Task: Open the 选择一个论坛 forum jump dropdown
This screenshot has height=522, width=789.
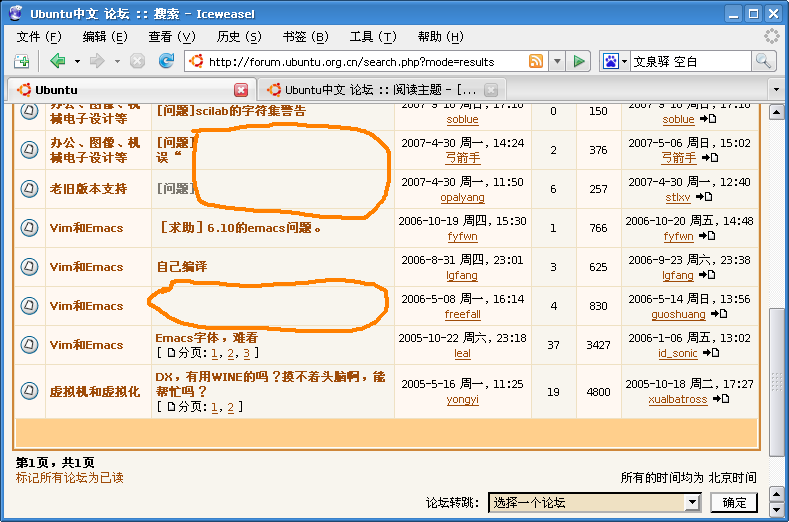Action: pos(594,502)
